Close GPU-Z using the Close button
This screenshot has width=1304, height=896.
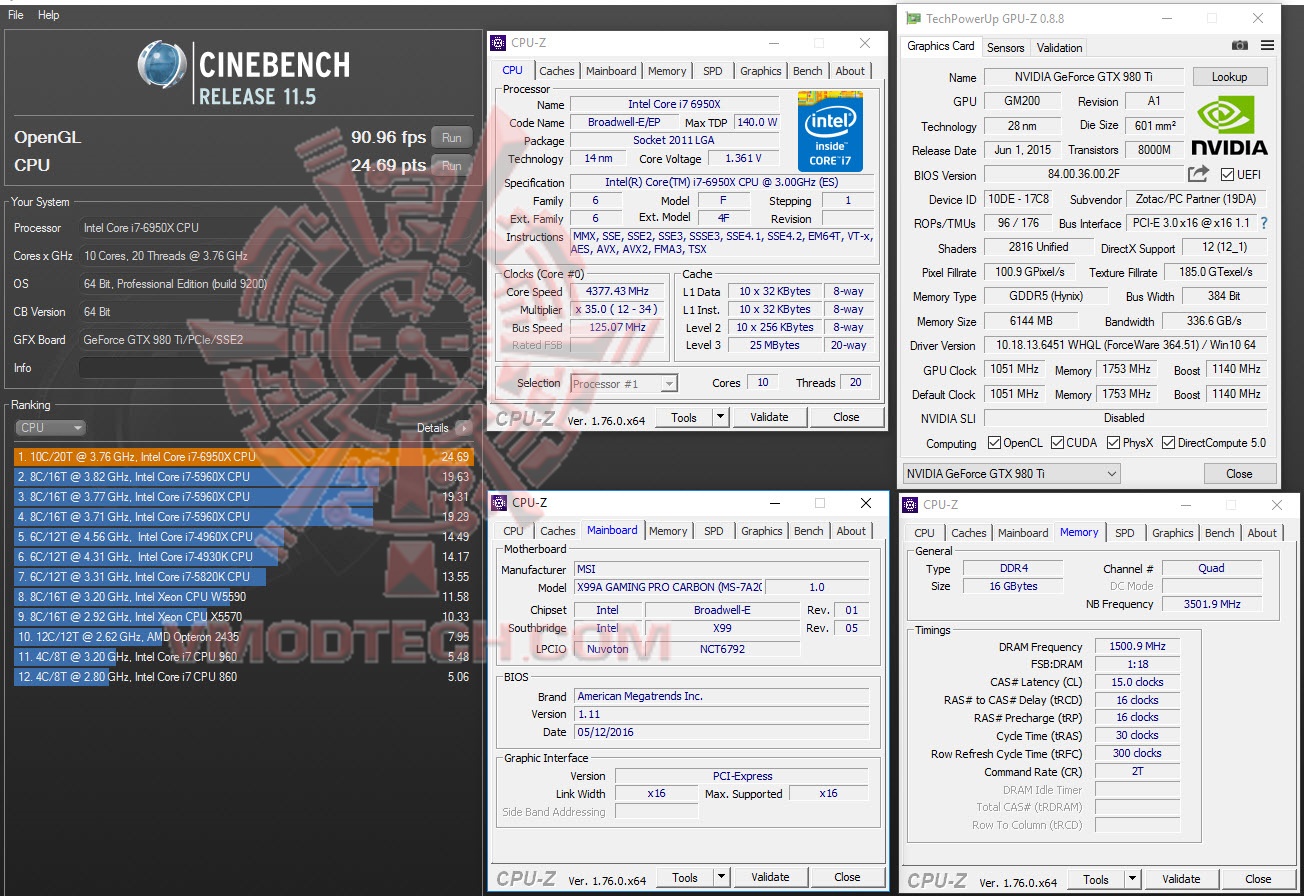pyautogui.click(x=1239, y=473)
